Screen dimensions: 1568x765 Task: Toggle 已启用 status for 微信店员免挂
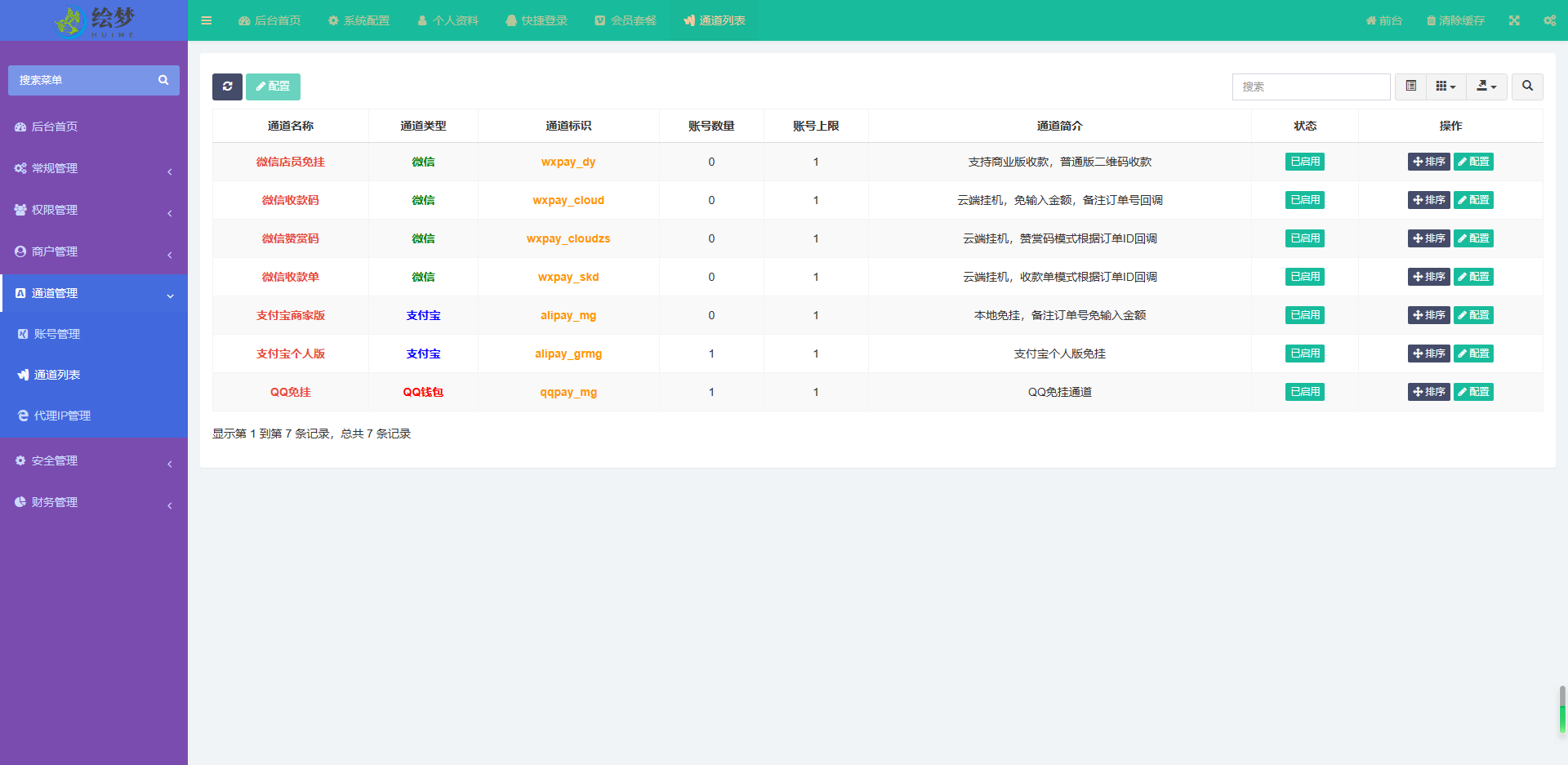pos(1305,162)
